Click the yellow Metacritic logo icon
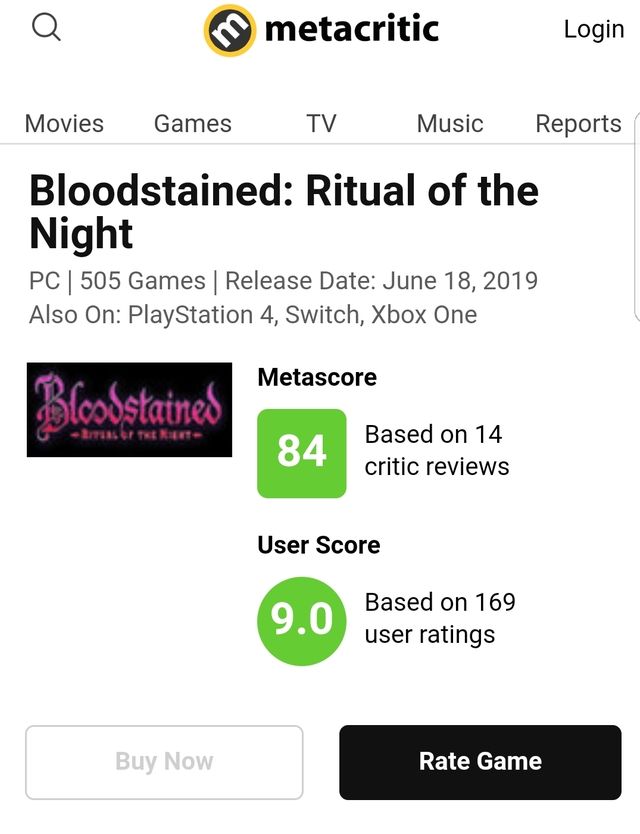 (x=230, y=30)
